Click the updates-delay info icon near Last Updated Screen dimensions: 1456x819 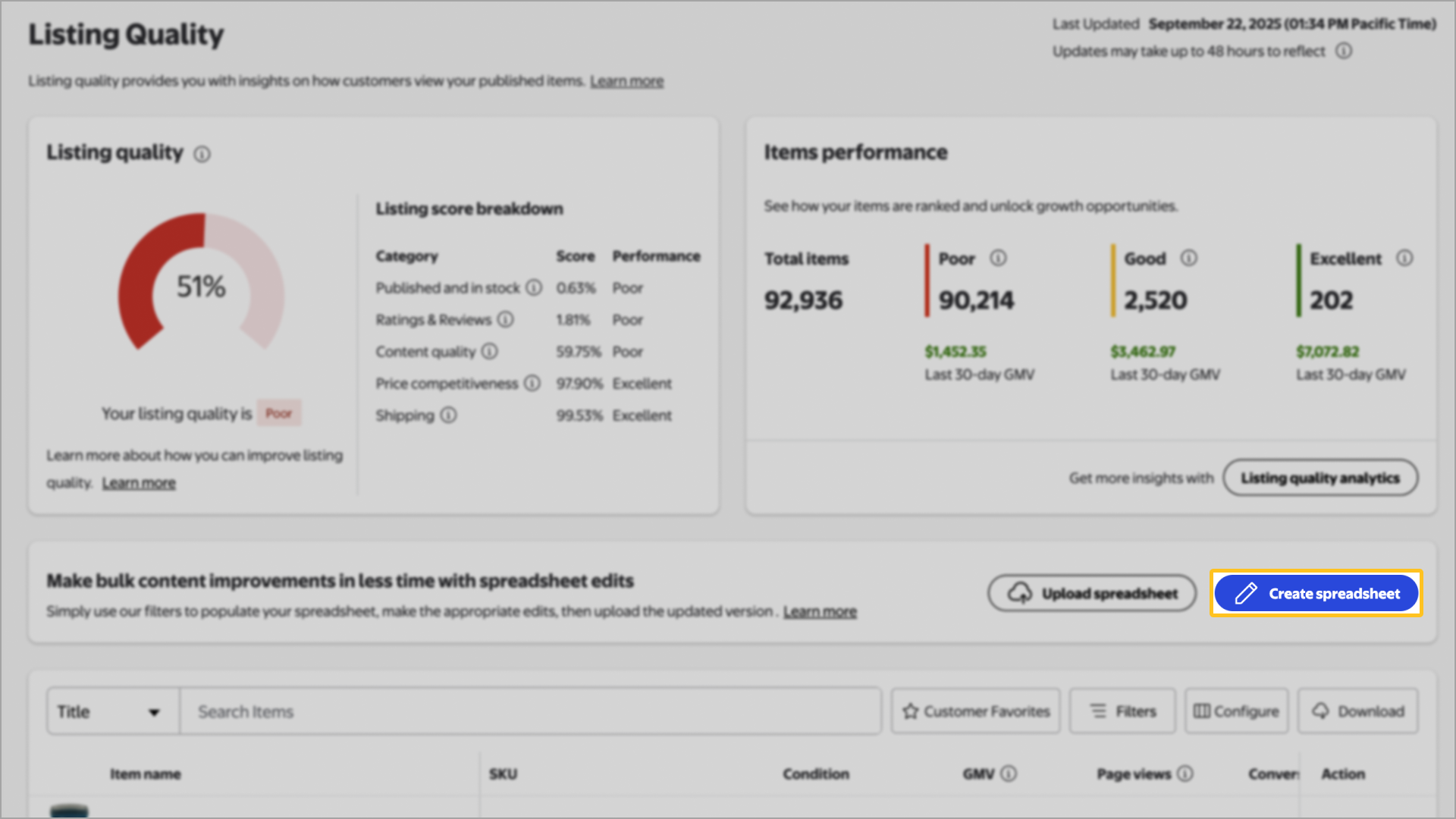(1345, 51)
